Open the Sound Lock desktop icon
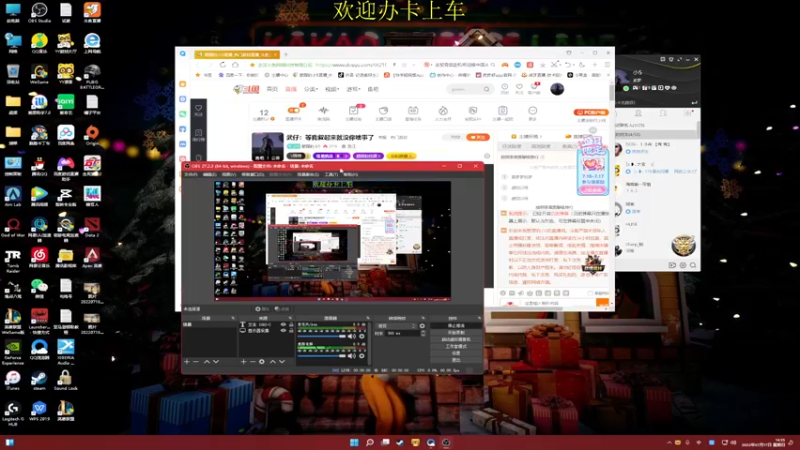This screenshot has height=450, width=800. coord(66,381)
